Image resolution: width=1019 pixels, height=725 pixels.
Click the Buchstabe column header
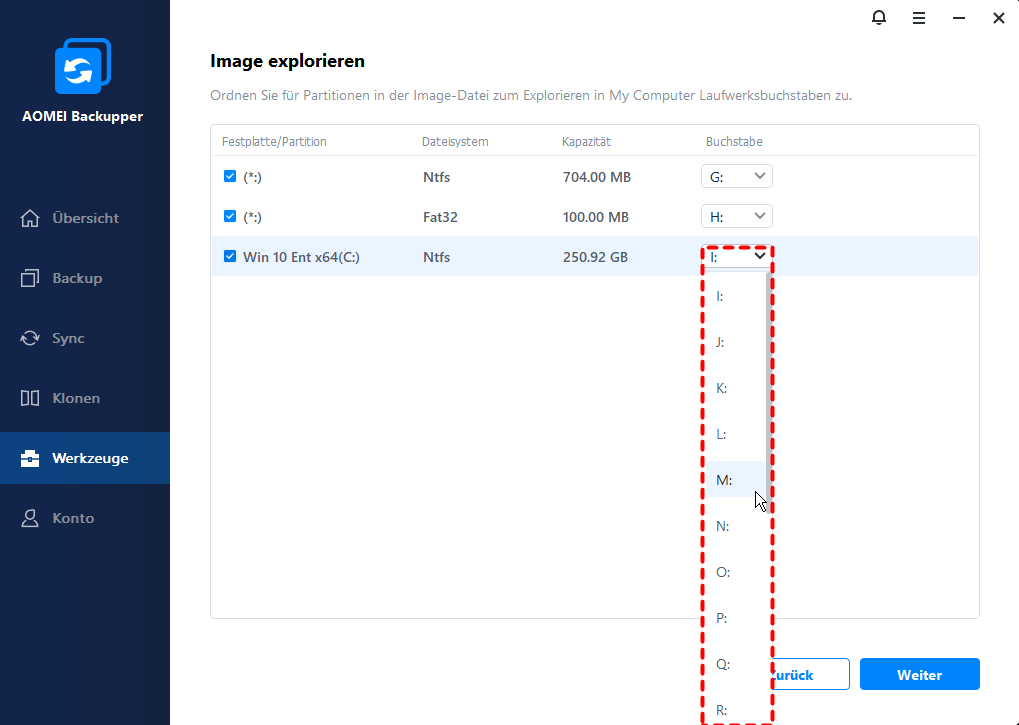tap(734, 142)
